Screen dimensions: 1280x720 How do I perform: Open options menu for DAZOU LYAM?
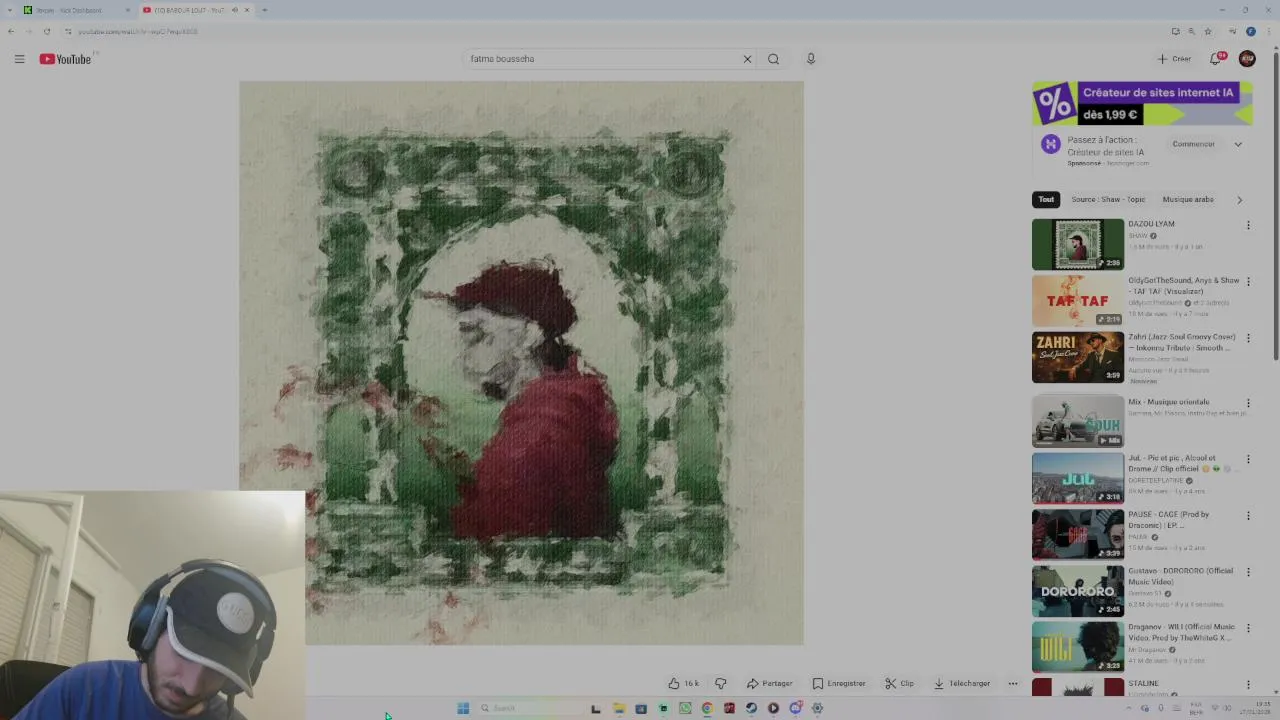click(x=1248, y=225)
